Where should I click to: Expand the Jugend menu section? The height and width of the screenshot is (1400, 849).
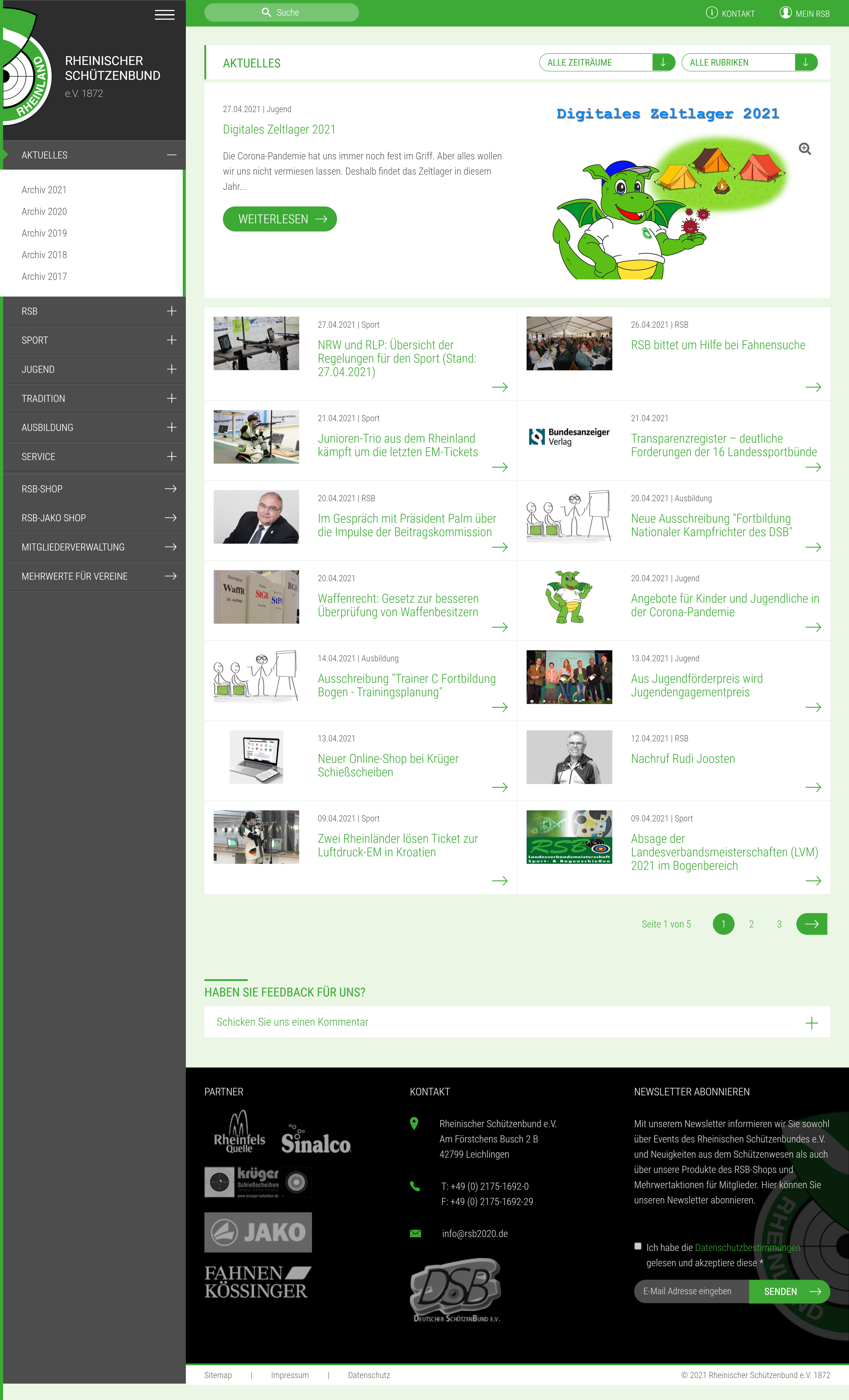(171, 369)
